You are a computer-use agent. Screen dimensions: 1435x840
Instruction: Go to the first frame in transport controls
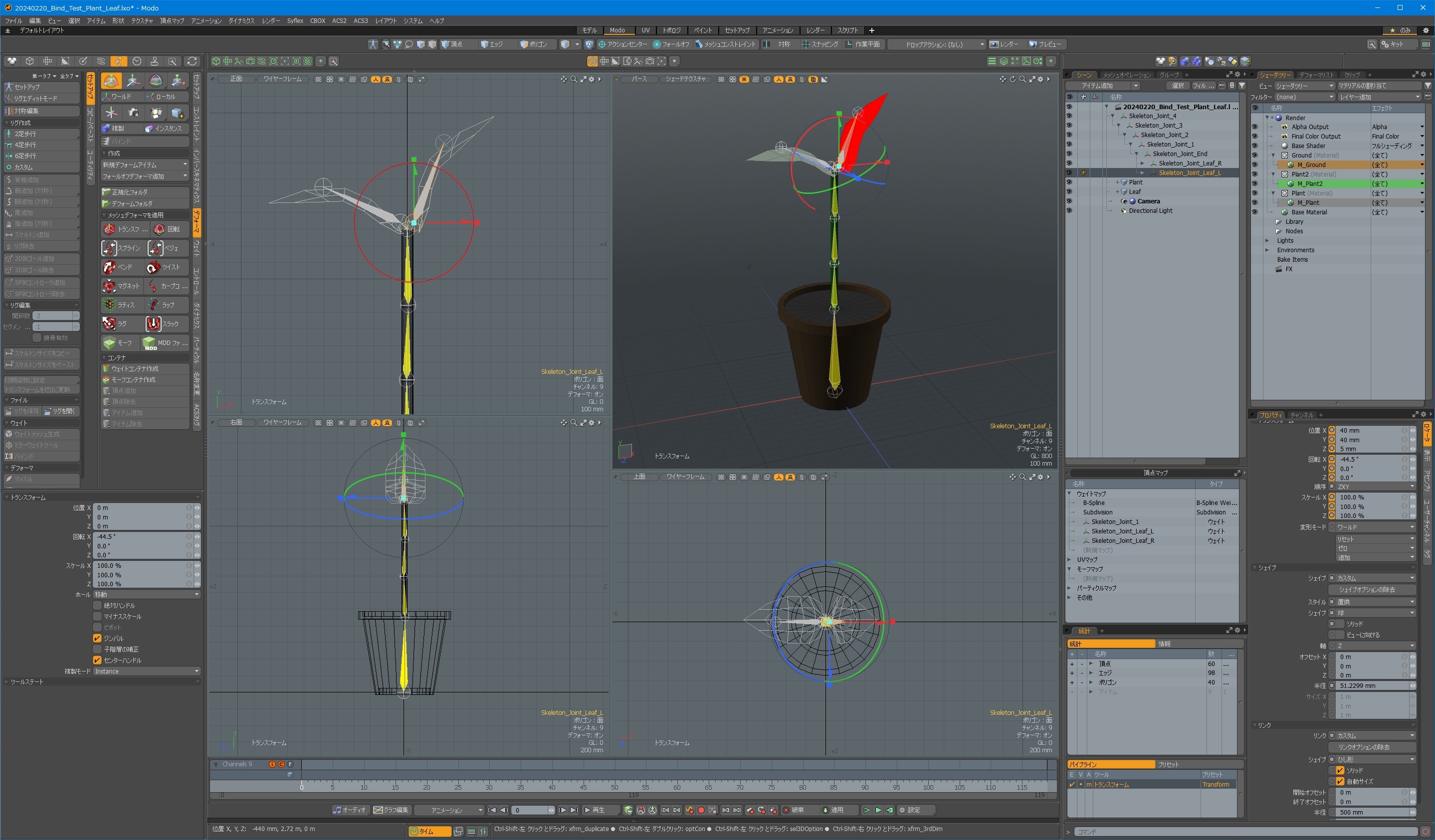point(492,810)
